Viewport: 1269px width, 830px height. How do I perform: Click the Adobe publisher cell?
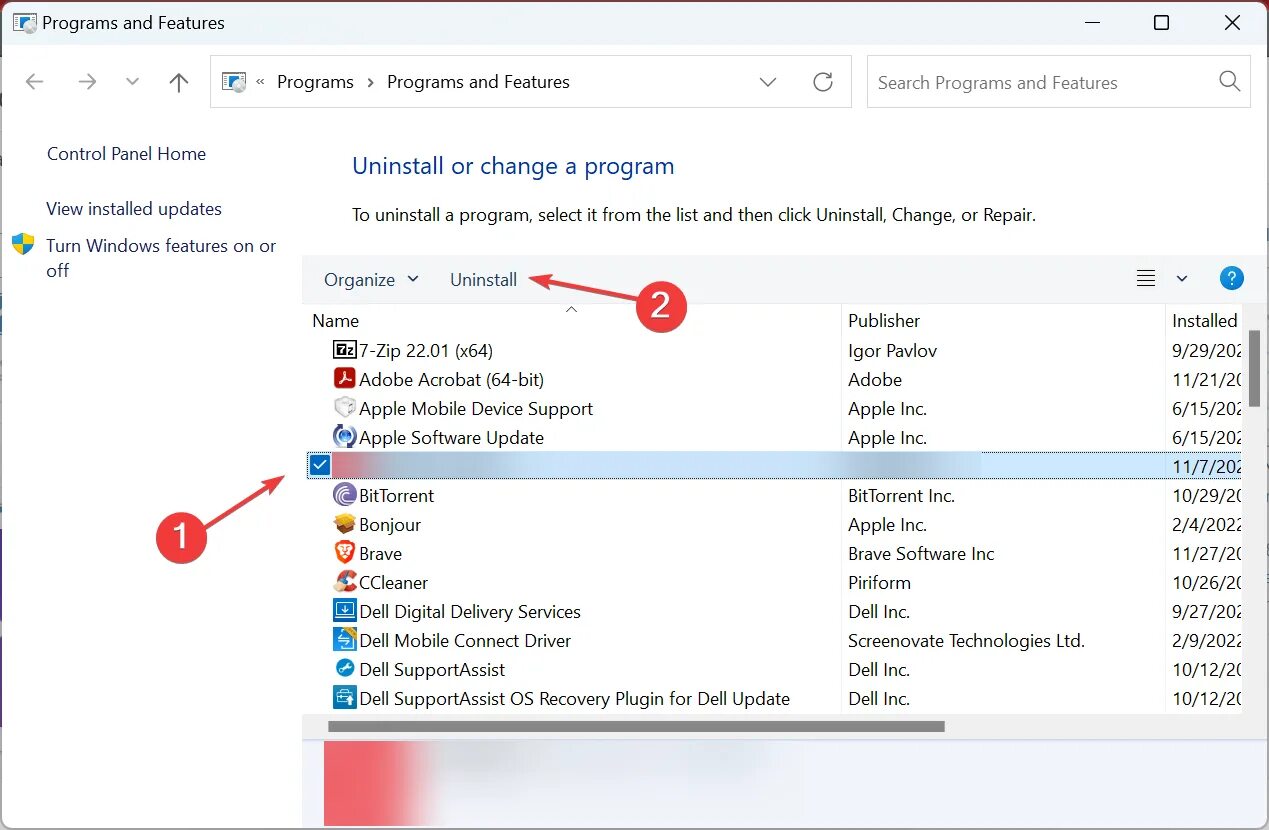(x=875, y=379)
